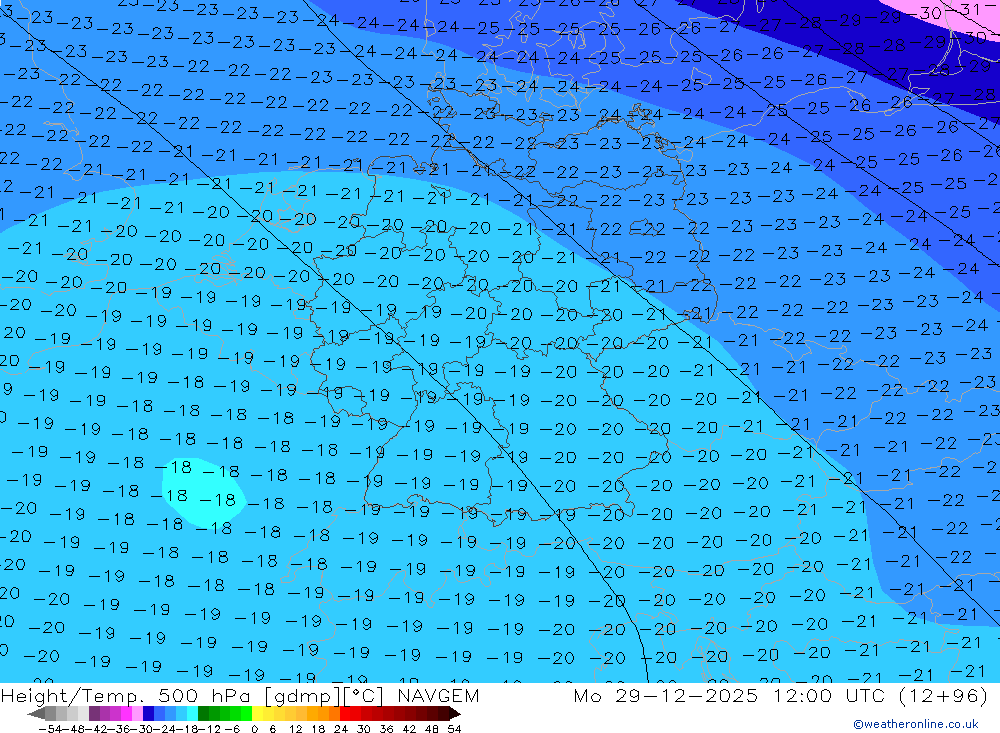1000x733 pixels.
Task: Click the right dark-red arrow of color scale
Action: pos(454,714)
